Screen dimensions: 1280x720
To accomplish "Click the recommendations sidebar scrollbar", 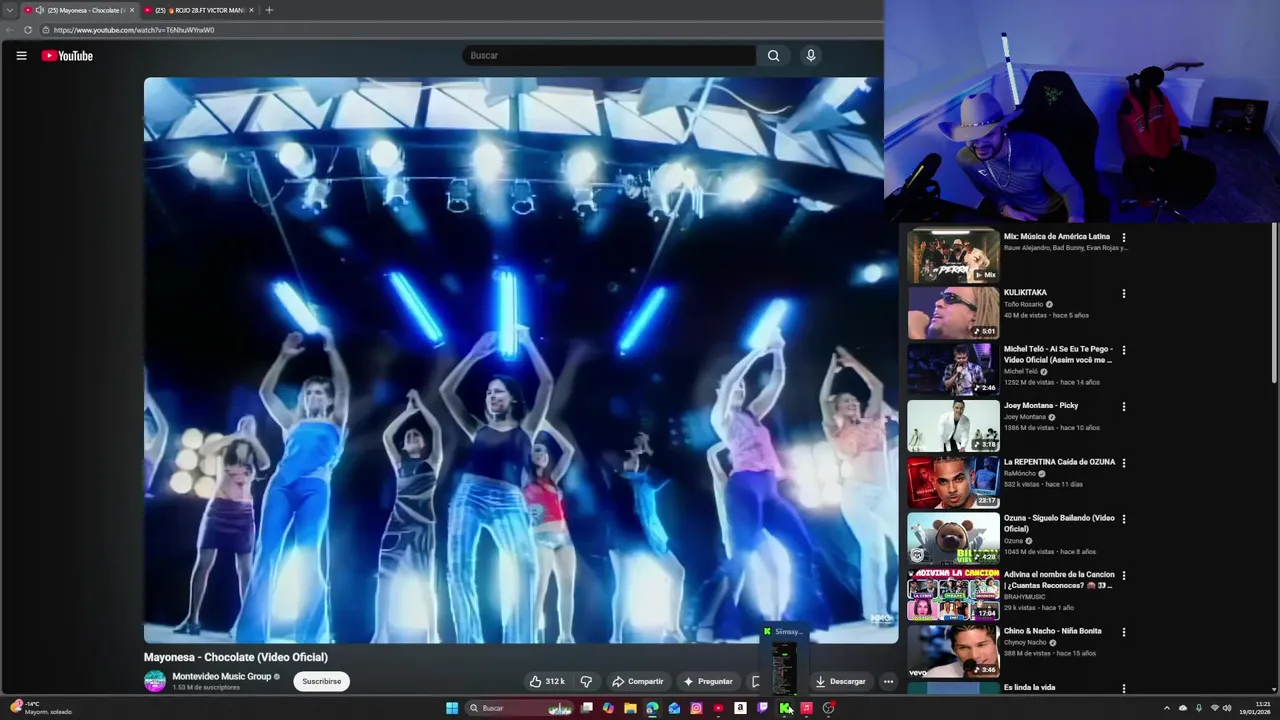I will click(1274, 302).
